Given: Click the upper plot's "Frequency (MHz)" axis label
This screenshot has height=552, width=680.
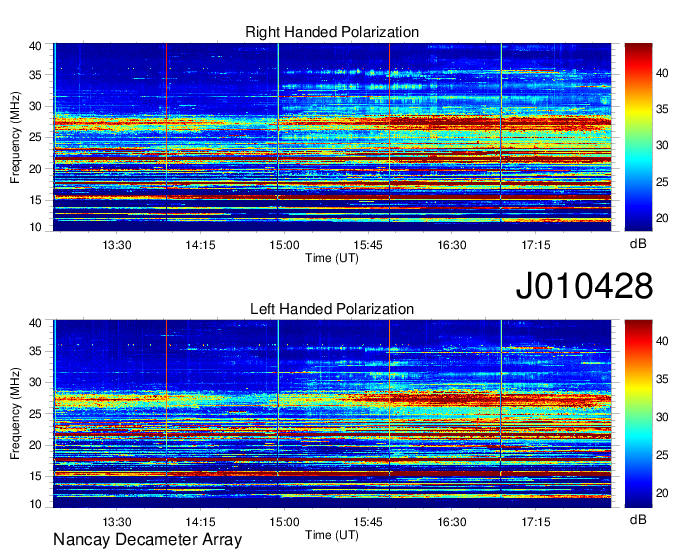Looking at the screenshot, I should (x=15, y=137).
